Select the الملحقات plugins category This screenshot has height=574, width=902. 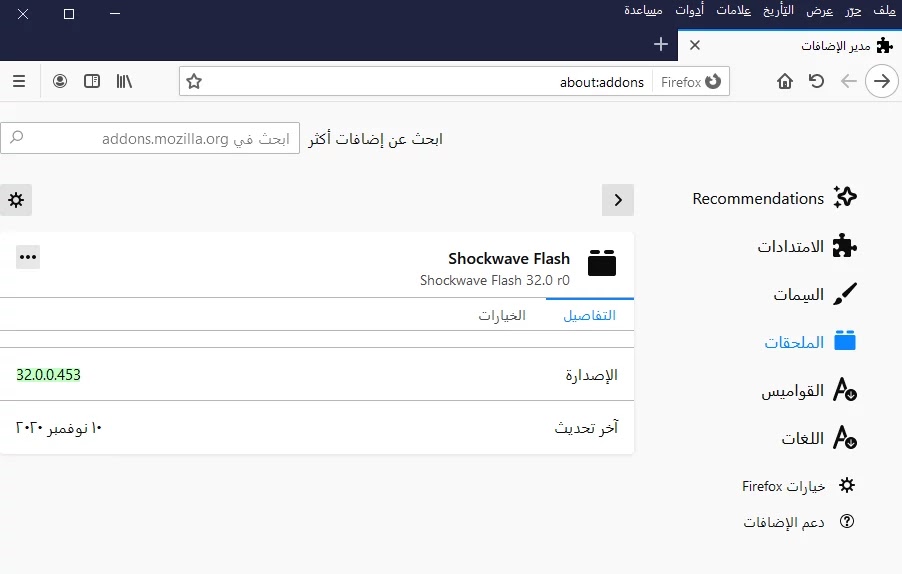[x=810, y=342]
